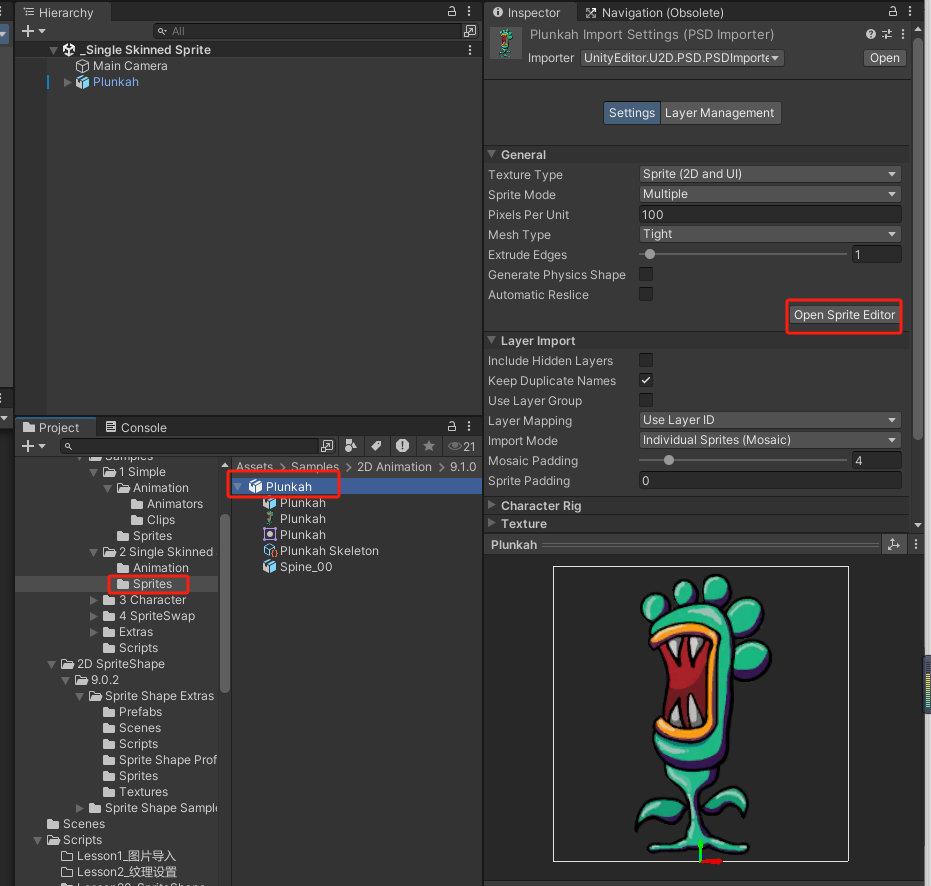Click the Plunkah import settings thumbnail icon
Image resolution: width=931 pixels, height=886 pixels.
[505, 43]
